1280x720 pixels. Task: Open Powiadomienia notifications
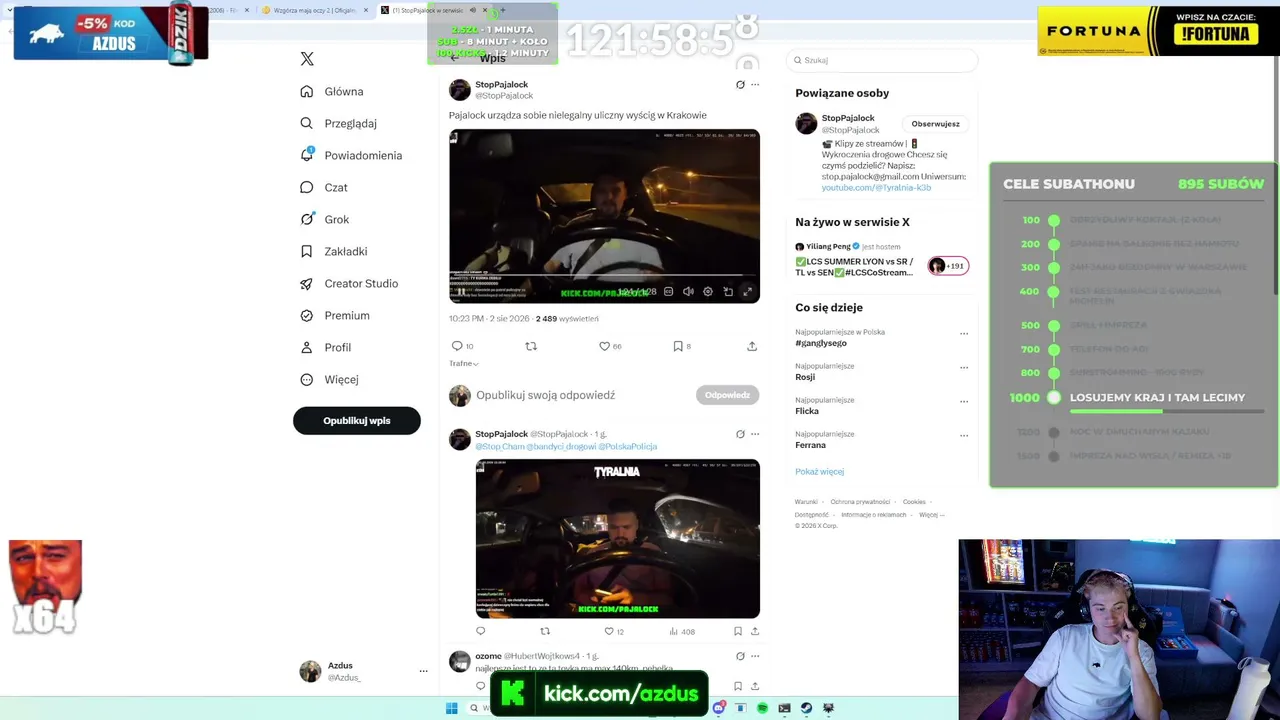coord(351,155)
